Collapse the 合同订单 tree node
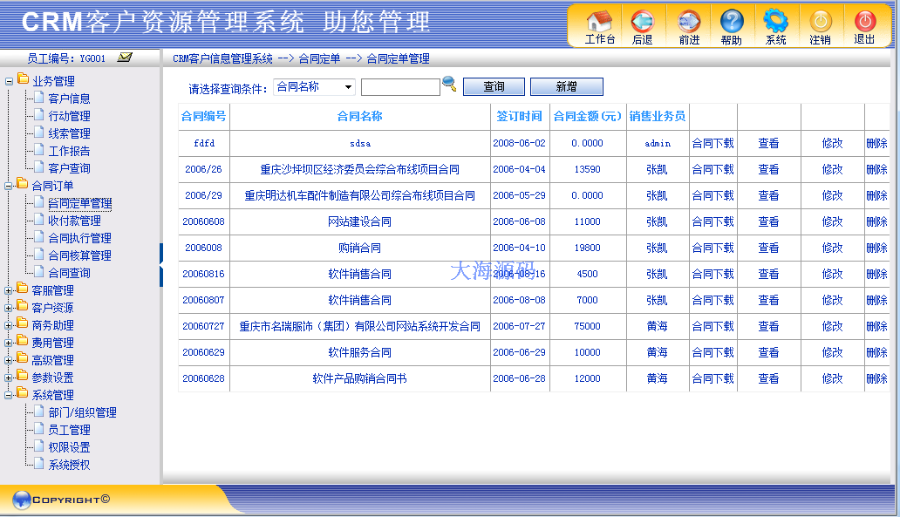900x517 pixels. coord(9,186)
